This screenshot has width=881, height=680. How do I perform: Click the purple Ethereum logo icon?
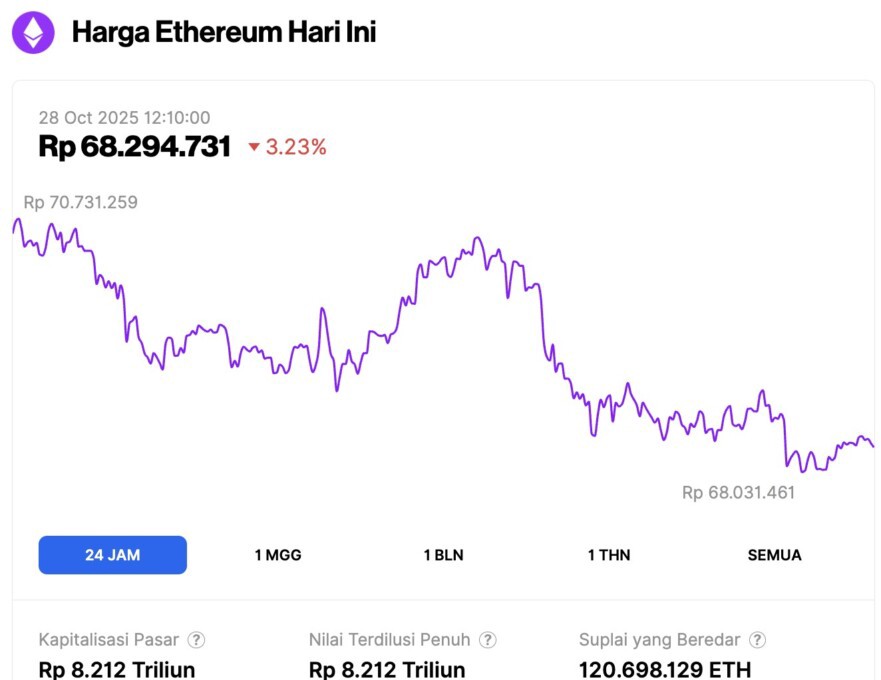tap(33, 33)
